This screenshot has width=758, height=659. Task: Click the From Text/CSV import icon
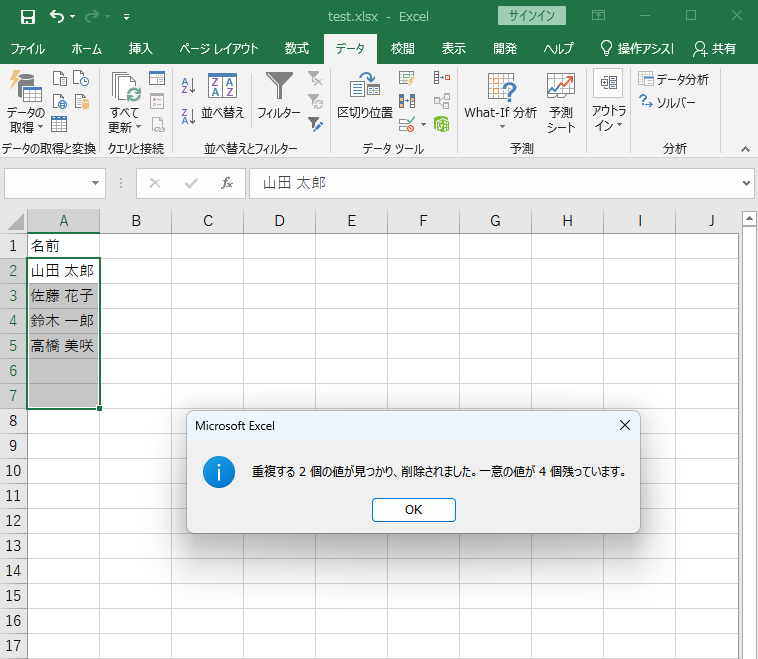coord(60,78)
